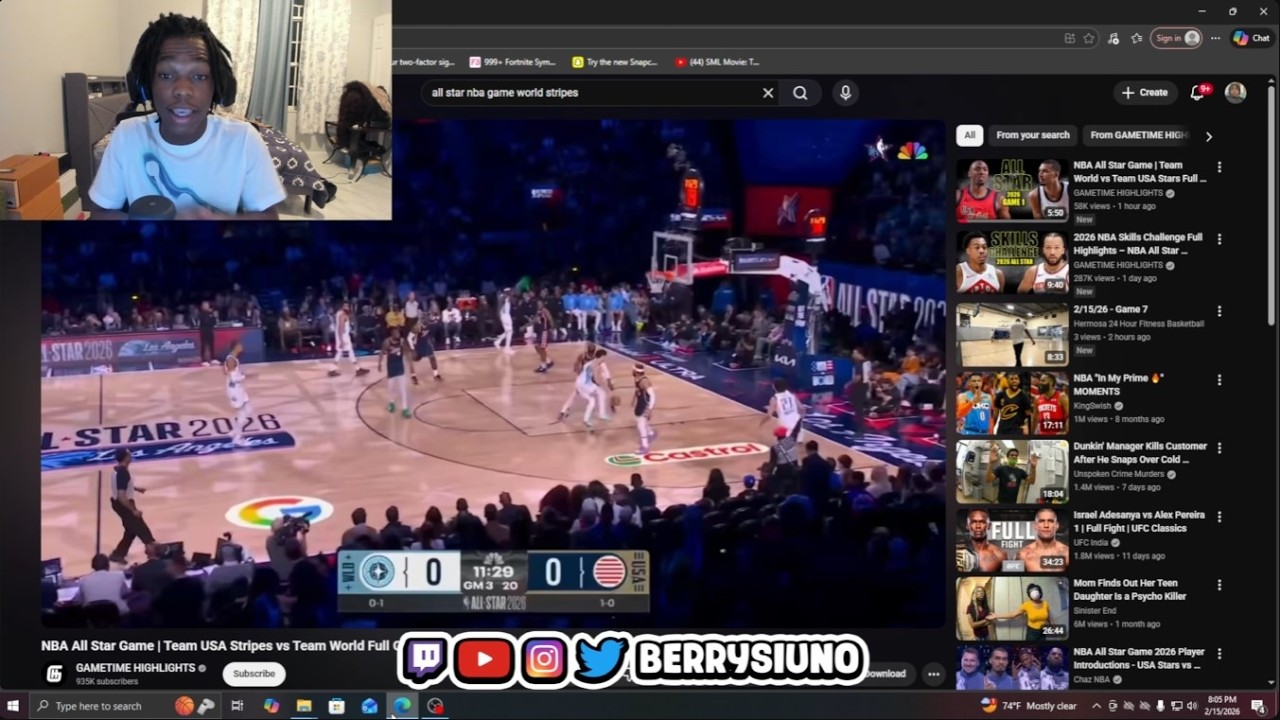Open options for 'NBA In My Prime' video
Image resolution: width=1280 pixels, height=720 pixels.
1219,380
